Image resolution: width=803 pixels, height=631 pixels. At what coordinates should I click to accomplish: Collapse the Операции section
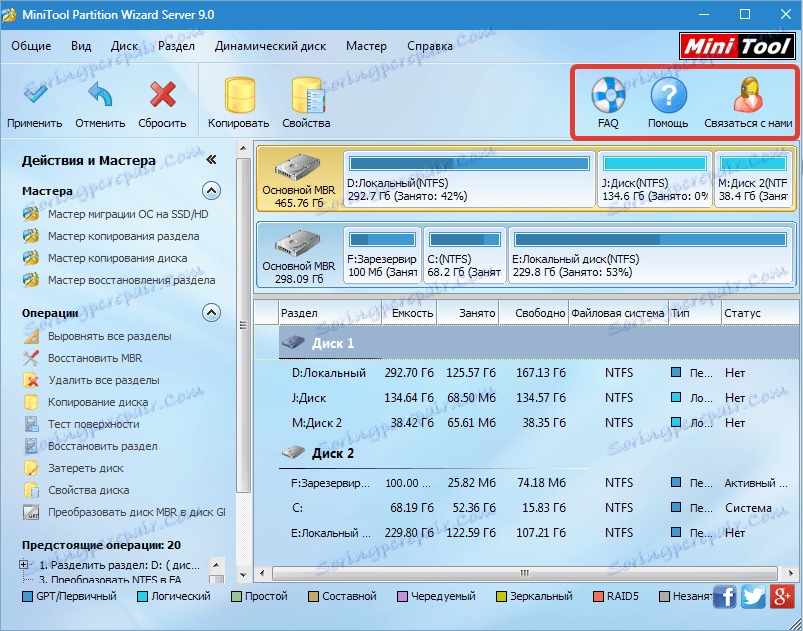tap(211, 312)
